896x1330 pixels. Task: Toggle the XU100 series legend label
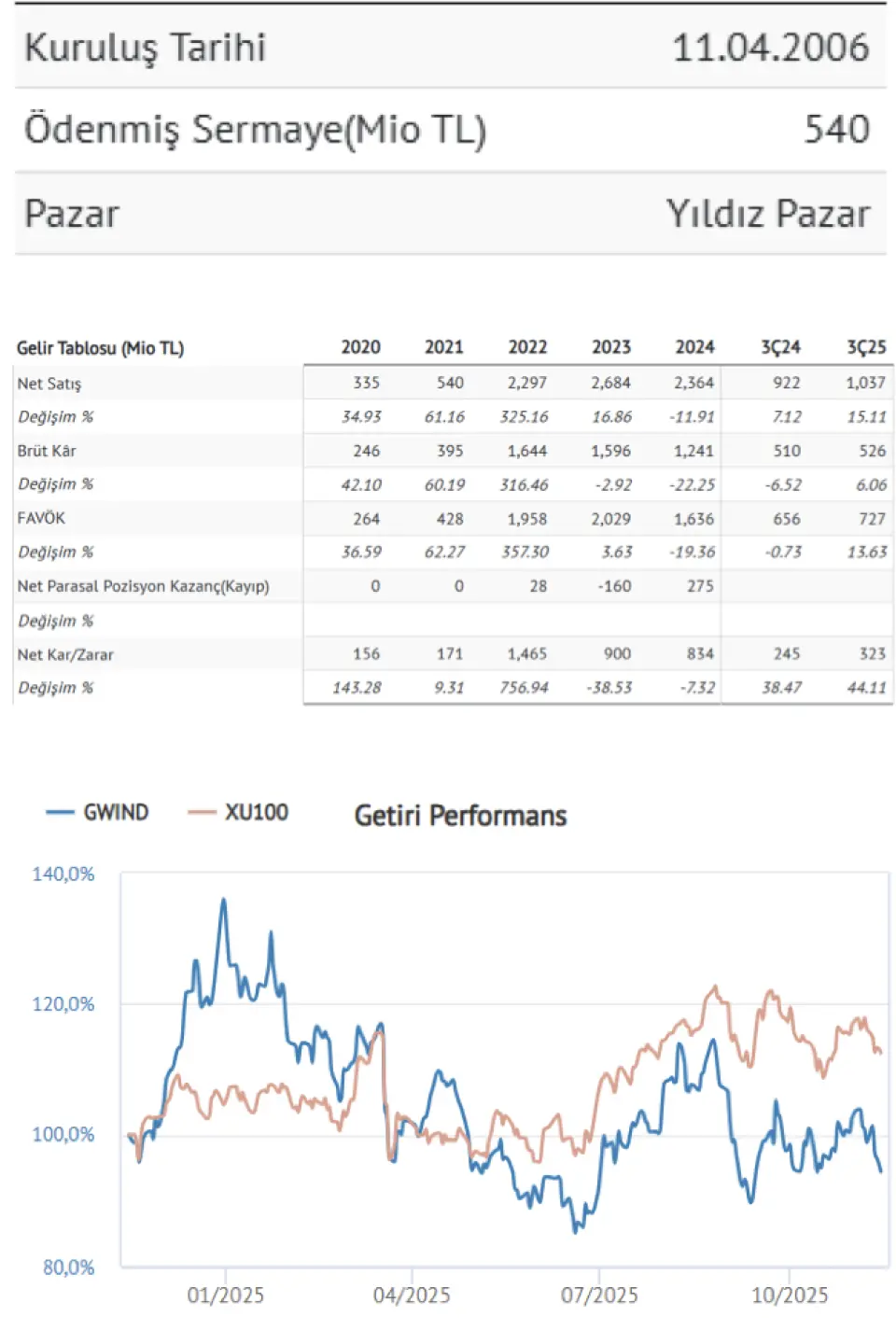[x=257, y=812]
